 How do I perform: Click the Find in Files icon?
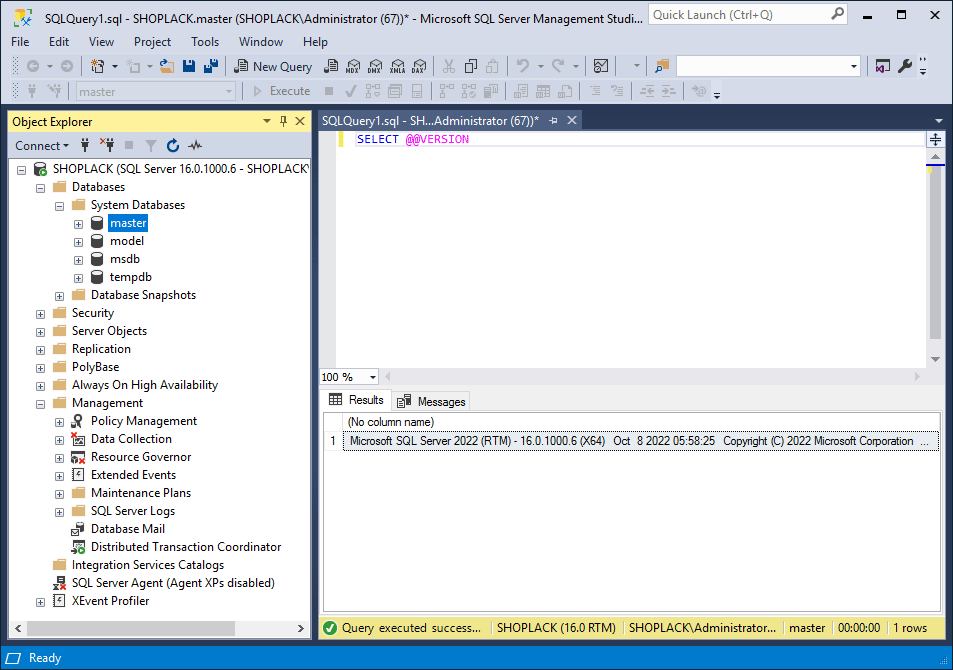662,66
